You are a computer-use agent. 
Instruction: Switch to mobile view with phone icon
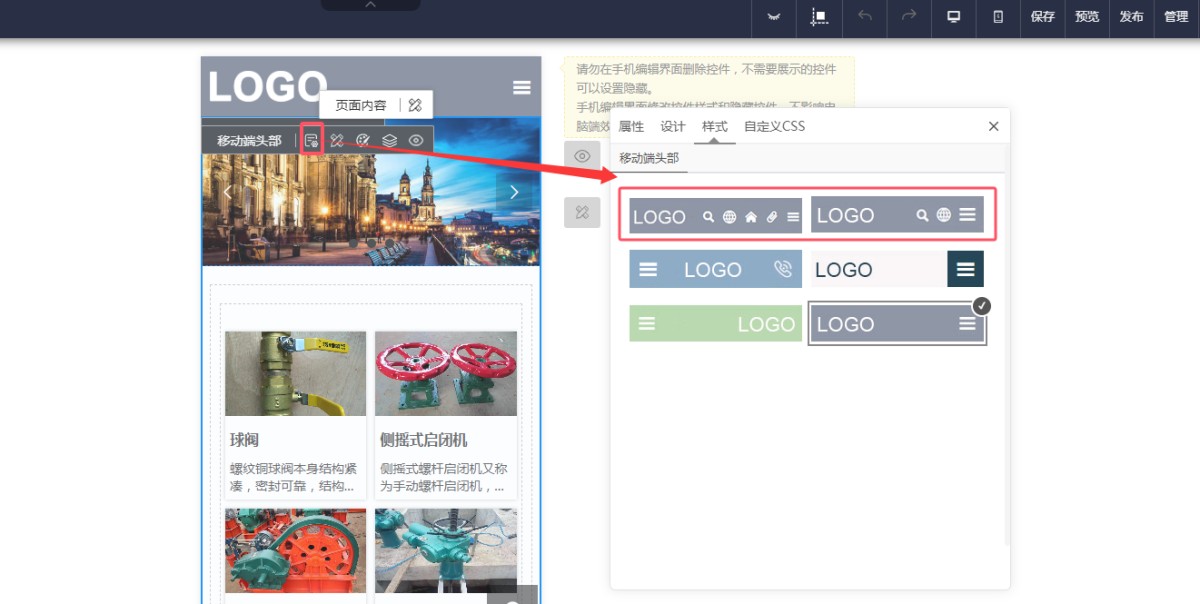point(998,17)
